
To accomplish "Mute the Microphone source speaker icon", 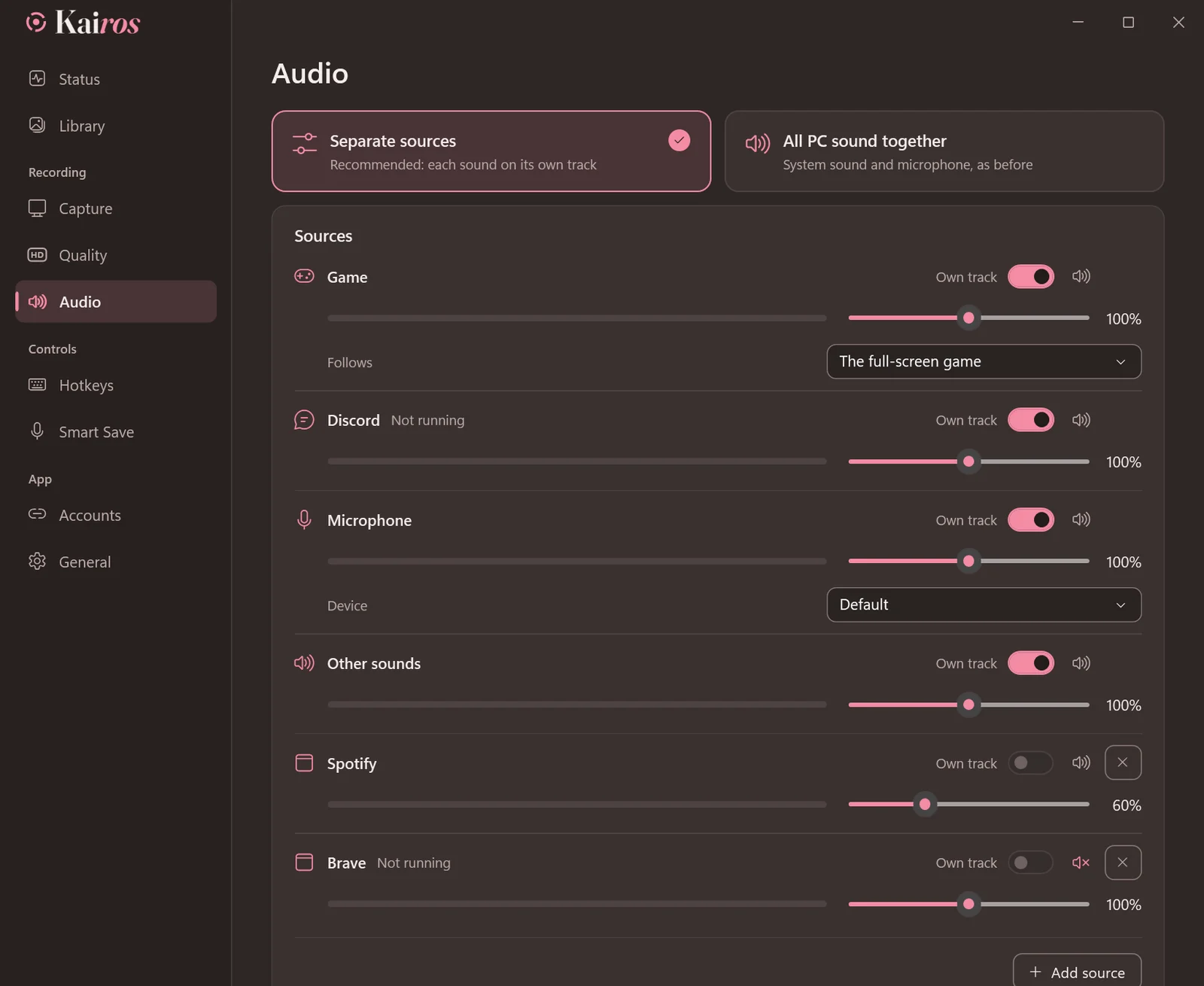I will (1081, 519).
